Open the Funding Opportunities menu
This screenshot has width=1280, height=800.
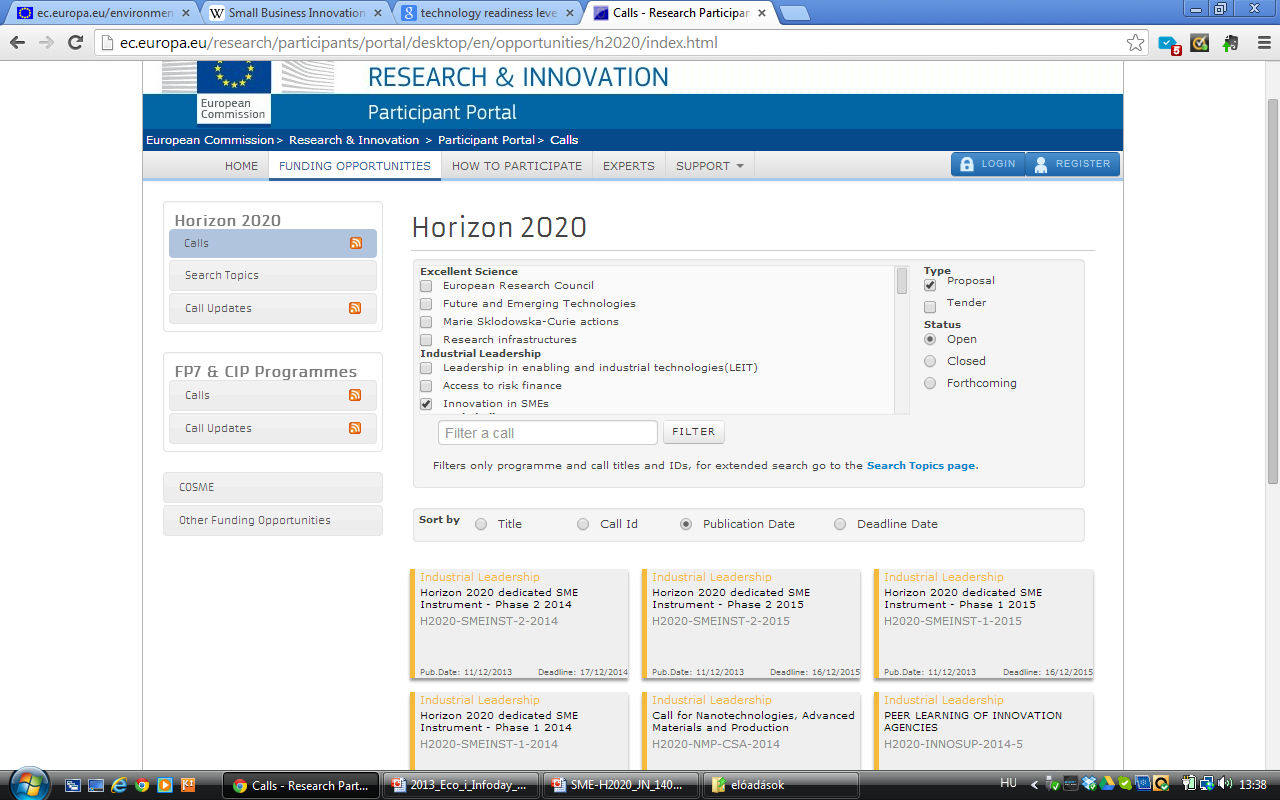[355, 166]
